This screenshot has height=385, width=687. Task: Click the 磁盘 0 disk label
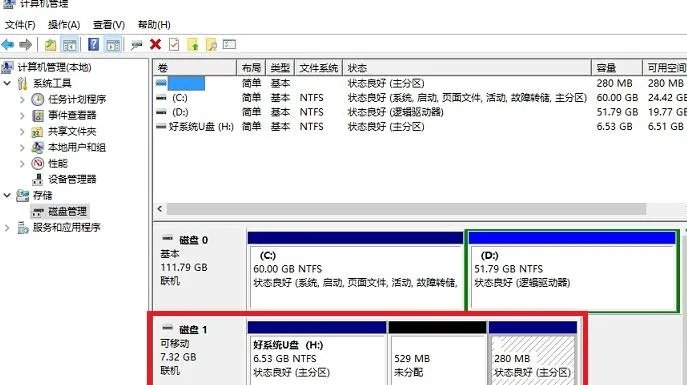tap(193, 240)
